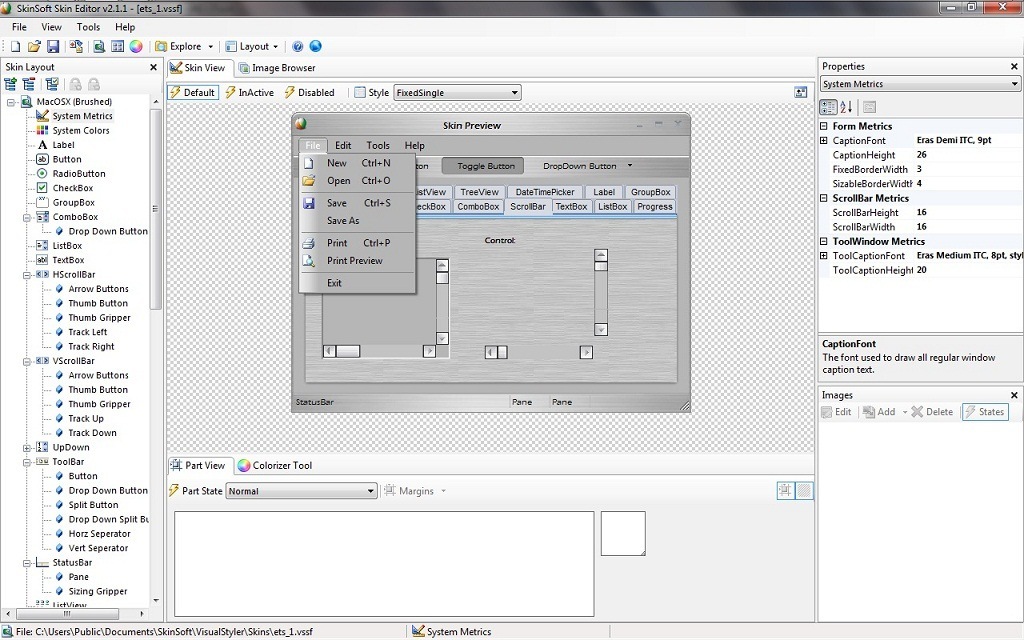Viewport: 1024px width, 640px height.
Task: Switch to the Part View tab
Action: coord(198,466)
